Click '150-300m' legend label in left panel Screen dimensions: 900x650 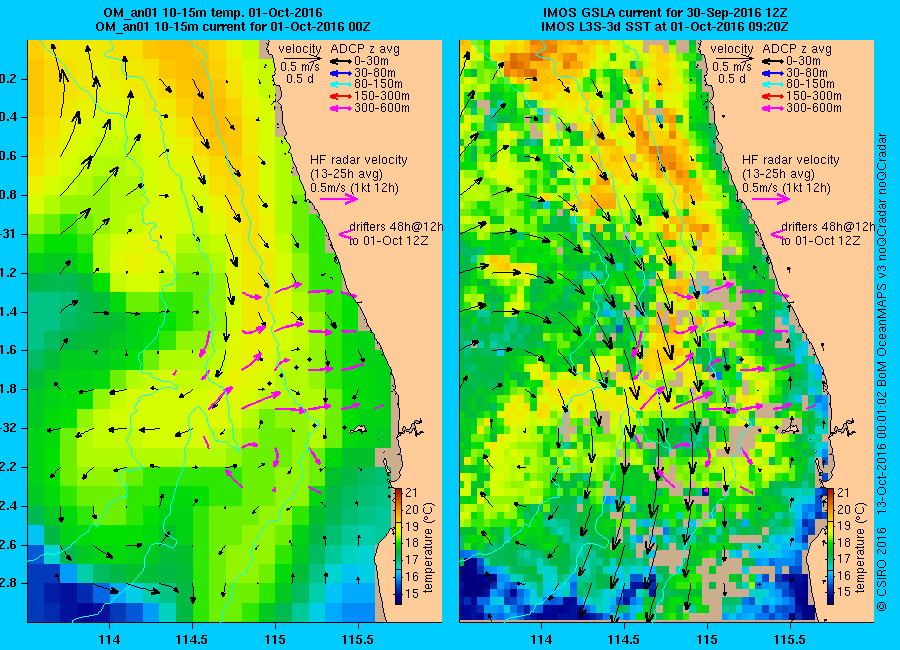pos(382,96)
